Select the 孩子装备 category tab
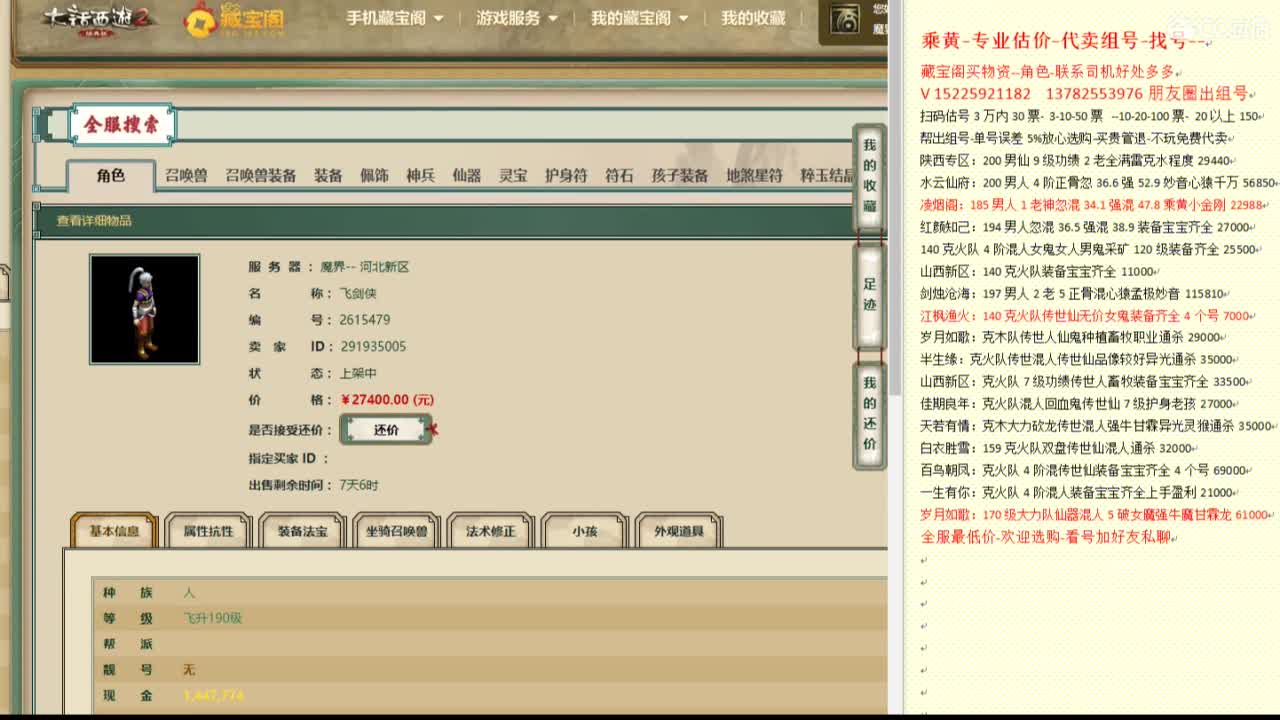 [x=680, y=176]
